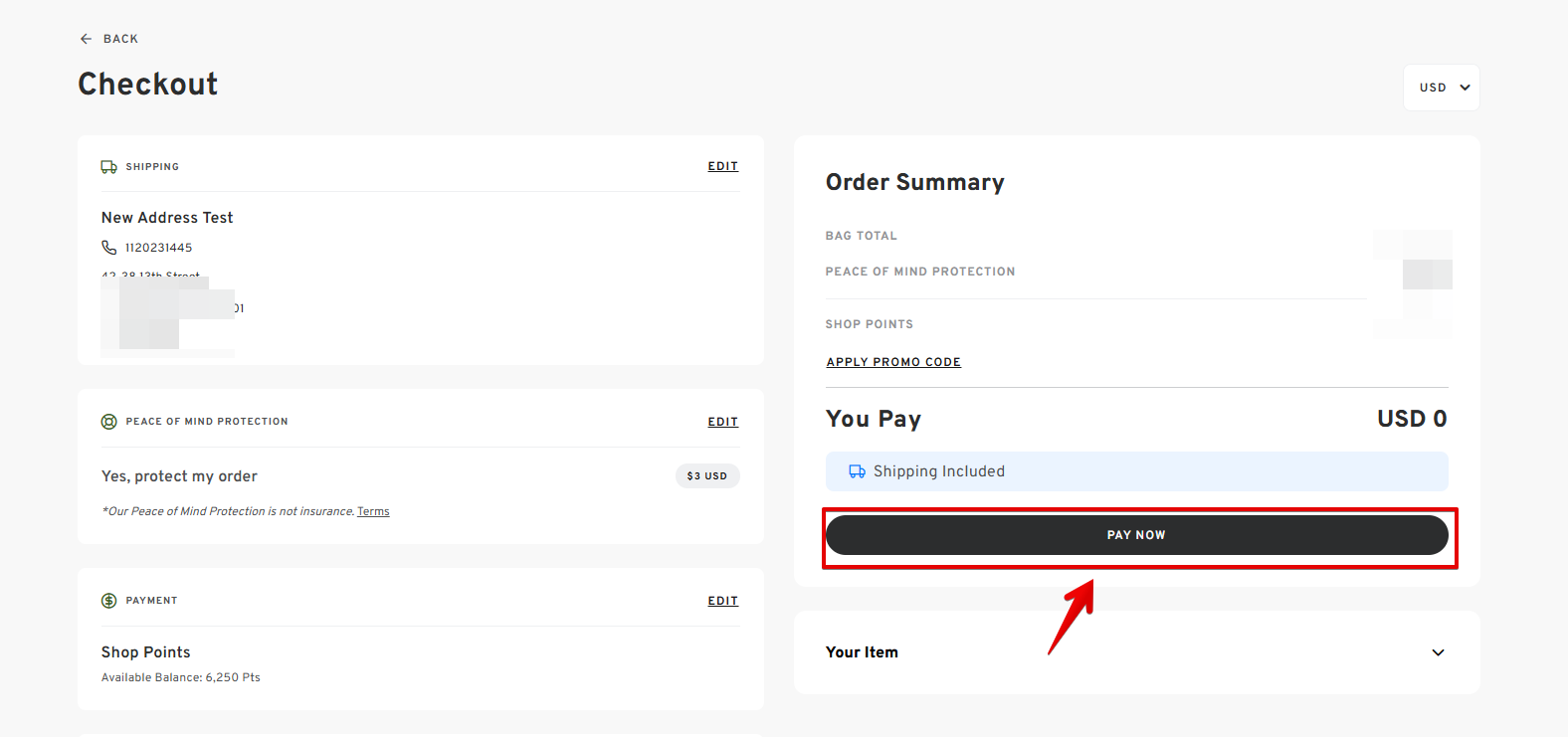The width and height of the screenshot is (1568, 737).
Task: Click Apply Promo Code
Action: pos(893,362)
